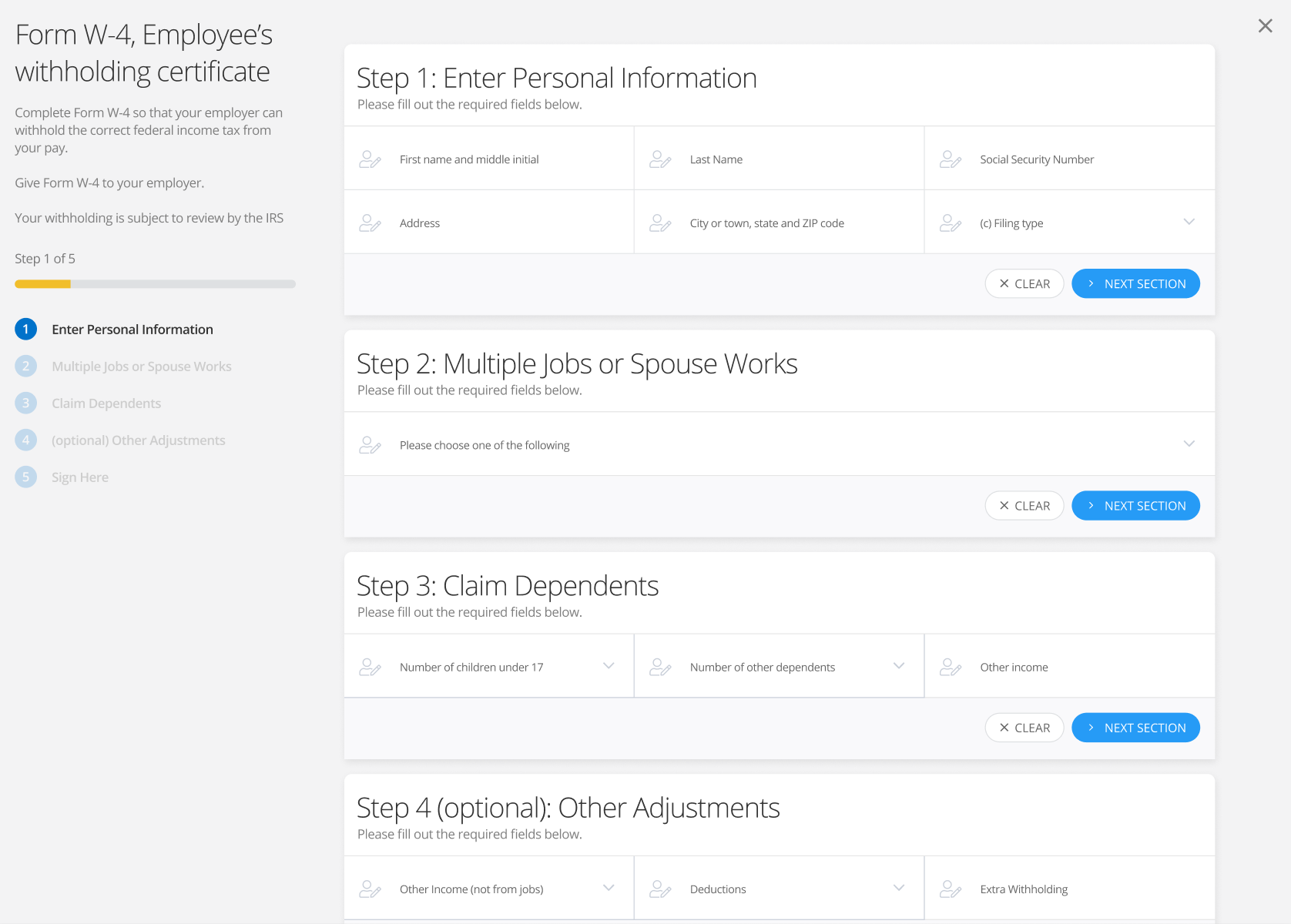
Task: Expand the Step 2 choice dropdown
Action: click(x=1189, y=444)
